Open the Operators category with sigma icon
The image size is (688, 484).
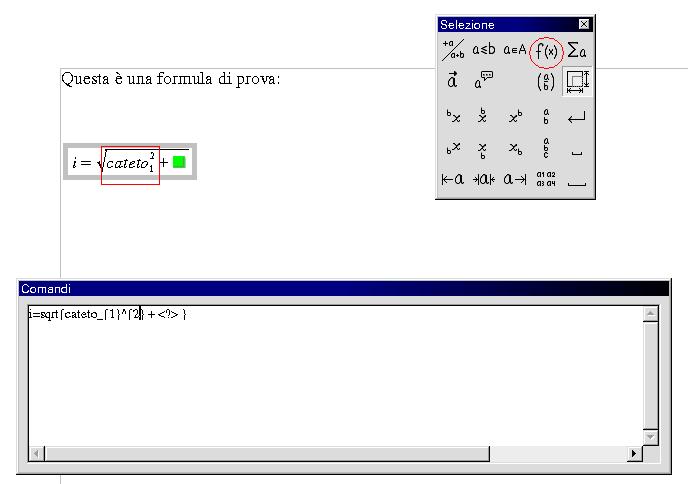pos(577,50)
